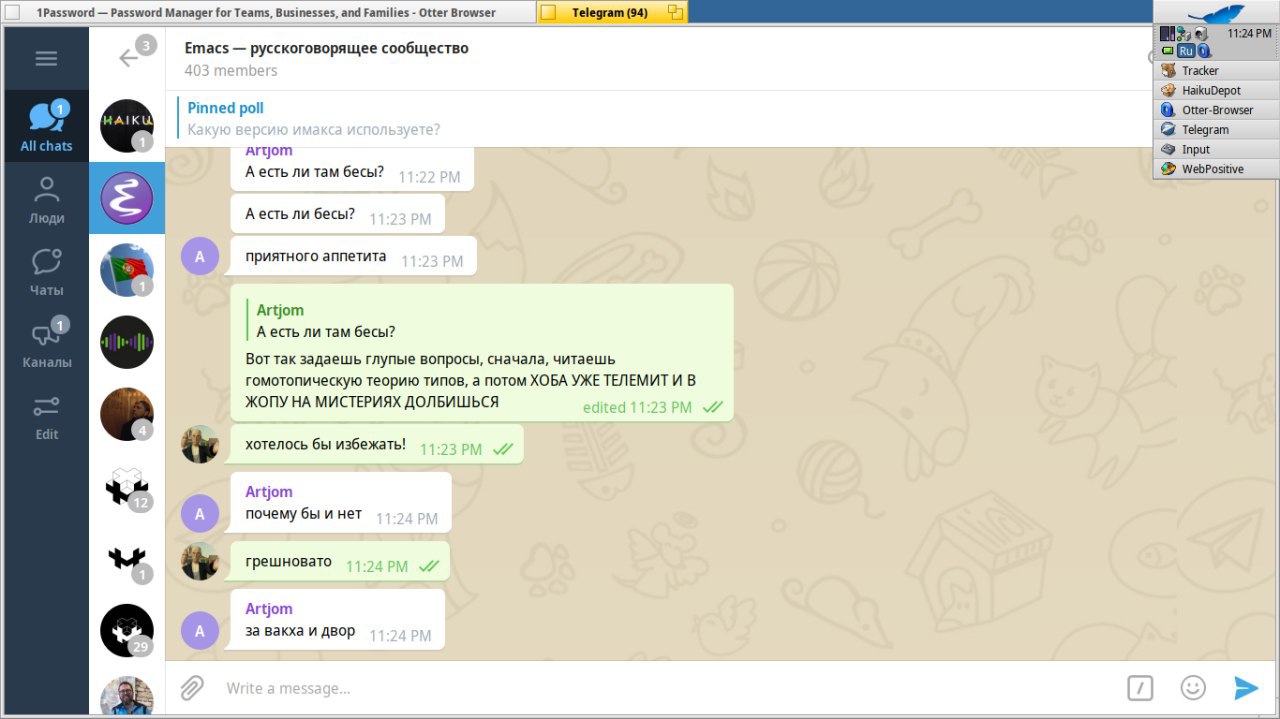Select Telegram entry in the Deskbar
This screenshot has width=1280, height=719.
tap(1216, 130)
